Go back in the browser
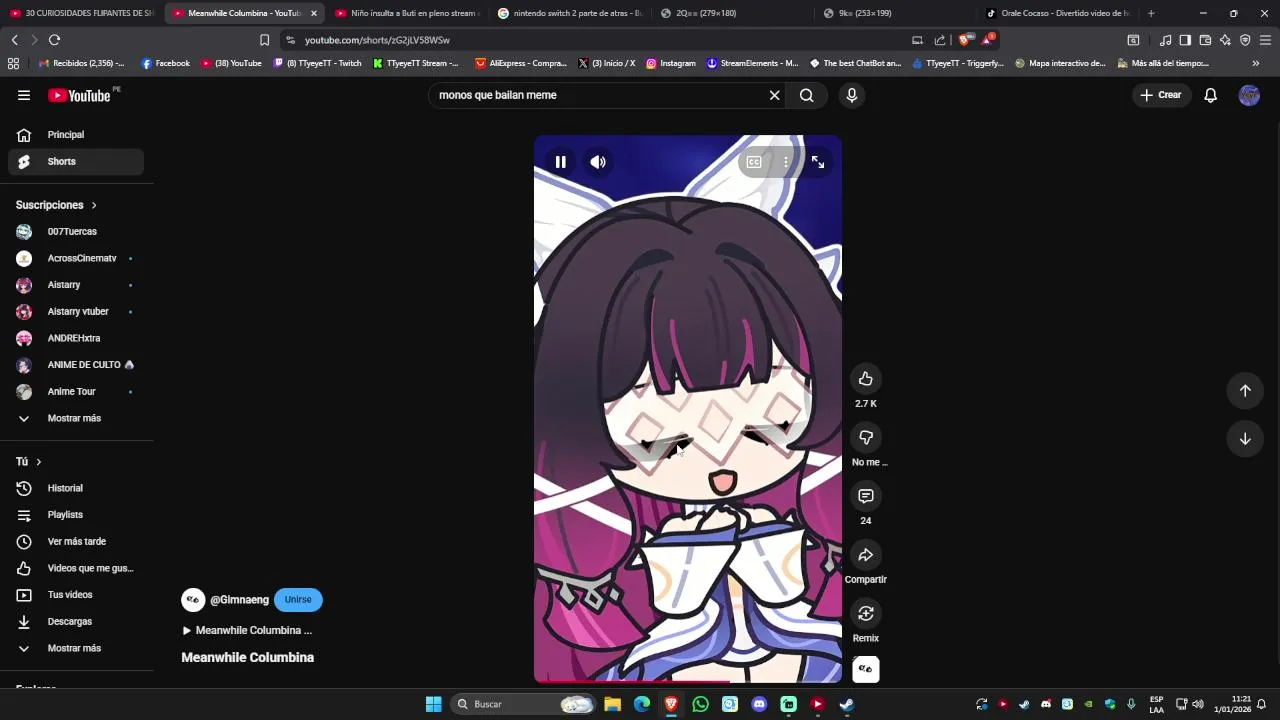Viewport: 1280px width, 720px height. 14,40
